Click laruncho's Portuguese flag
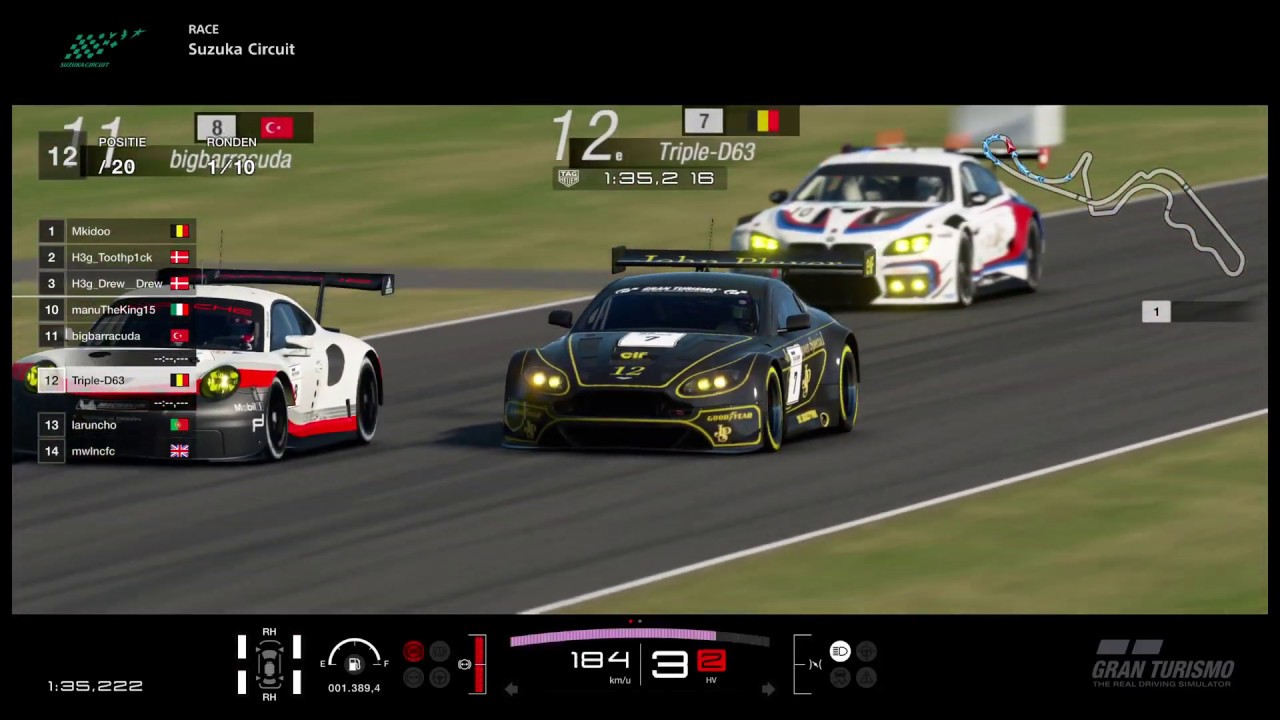The image size is (1280, 720). coord(180,425)
